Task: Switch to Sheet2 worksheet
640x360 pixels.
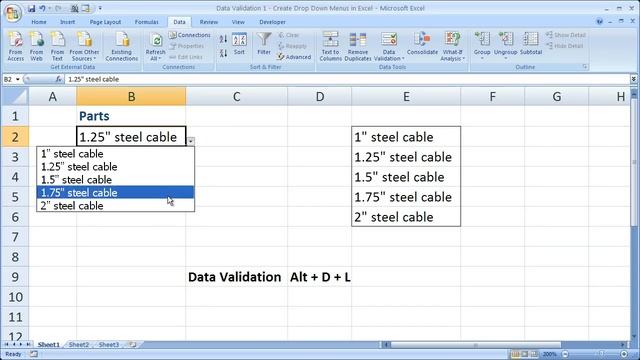Action: (79, 344)
